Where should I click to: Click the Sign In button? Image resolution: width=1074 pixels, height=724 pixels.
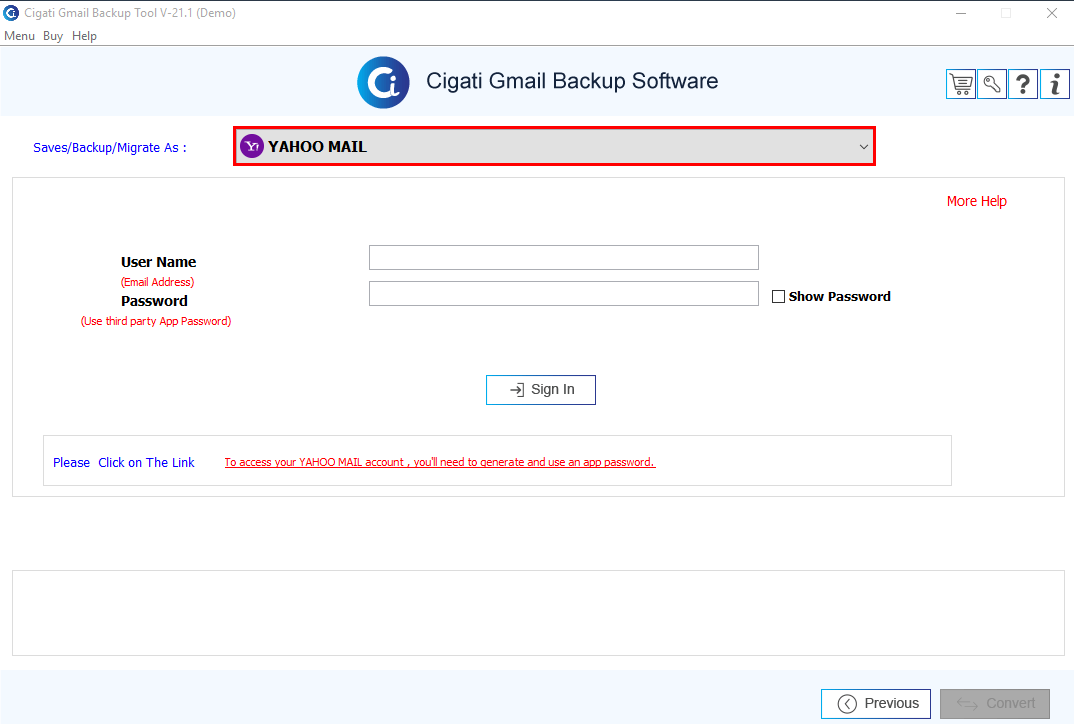tap(540, 390)
